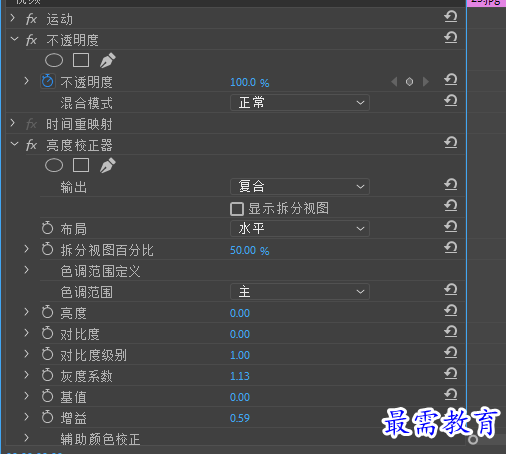Expand the 对比度 parameter row
The width and height of the screenshot is (506, 454).
27,333
